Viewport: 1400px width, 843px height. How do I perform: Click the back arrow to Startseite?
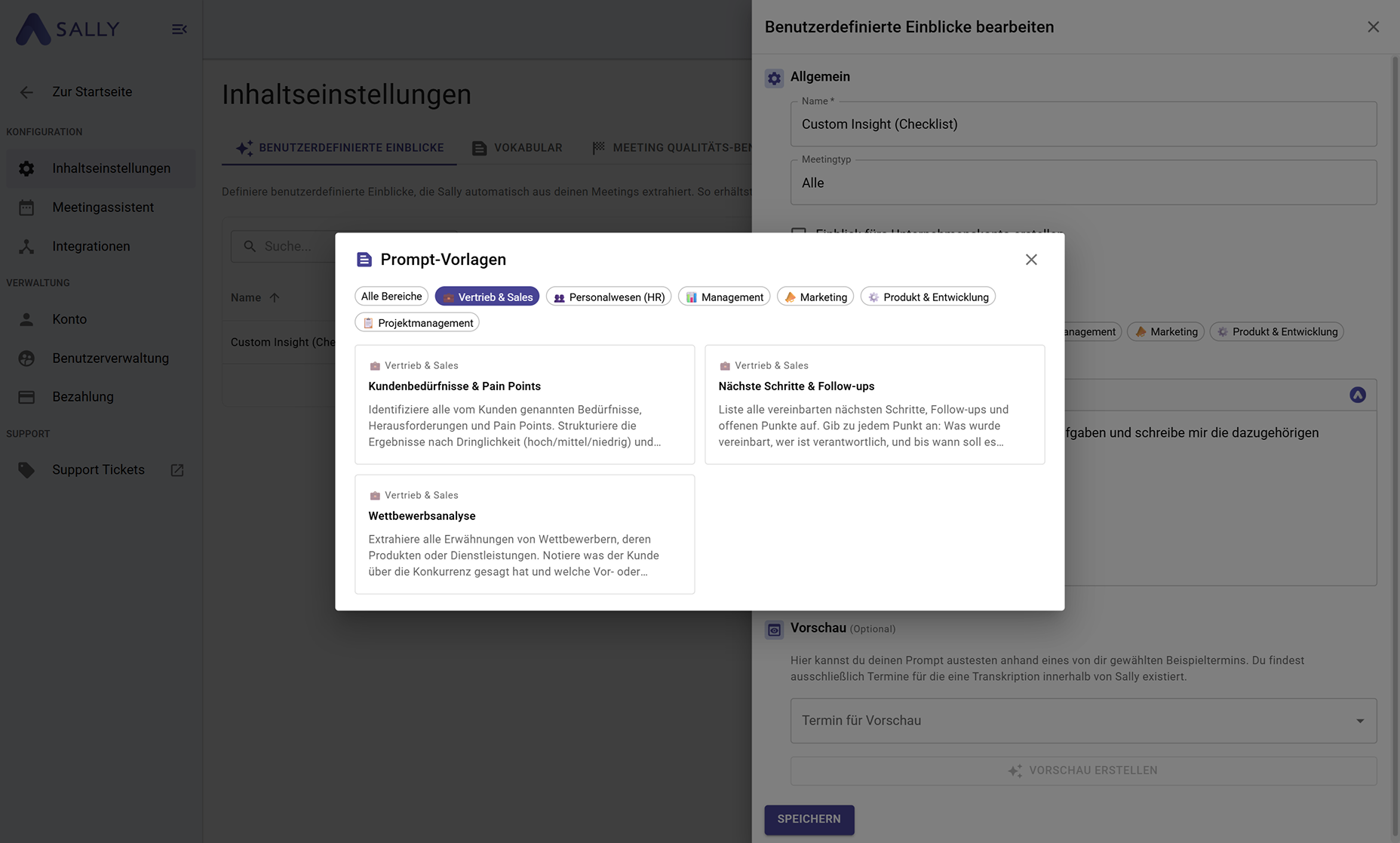(x=26, y=92)
